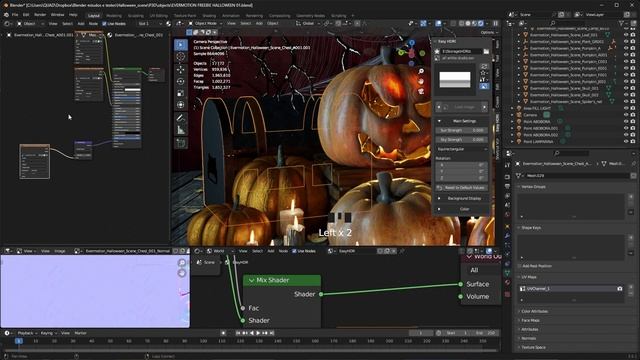Enable Add Rest Position checkbox

[x=520, y=266]
